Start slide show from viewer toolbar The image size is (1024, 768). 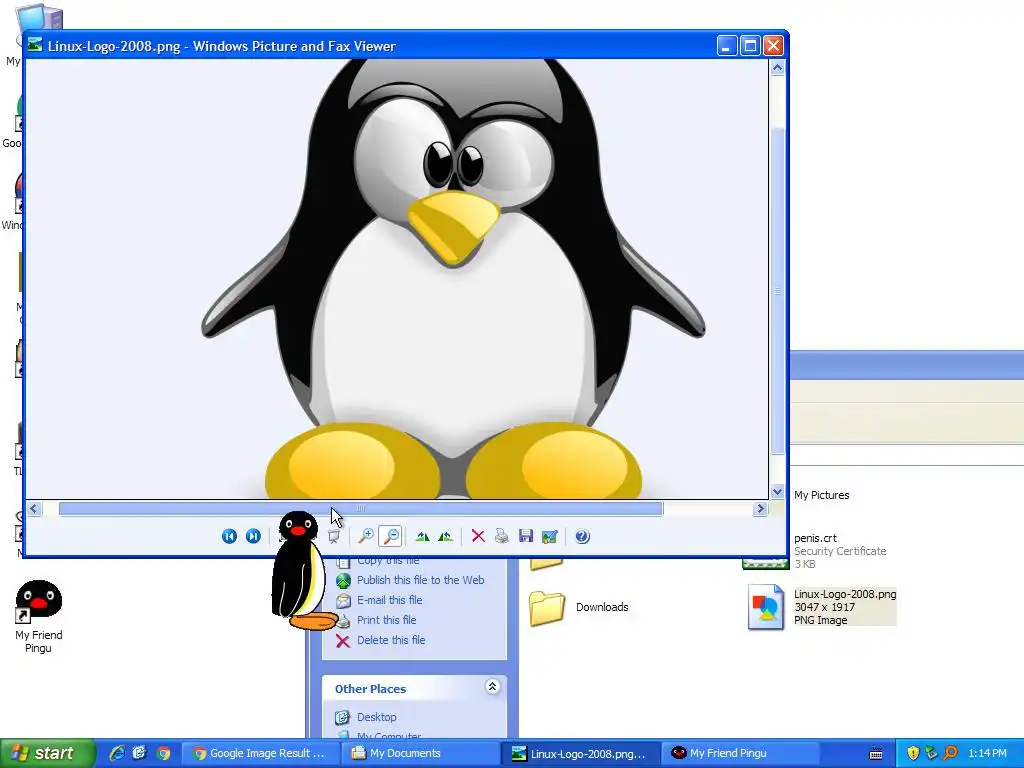click(x=334, y=536)
